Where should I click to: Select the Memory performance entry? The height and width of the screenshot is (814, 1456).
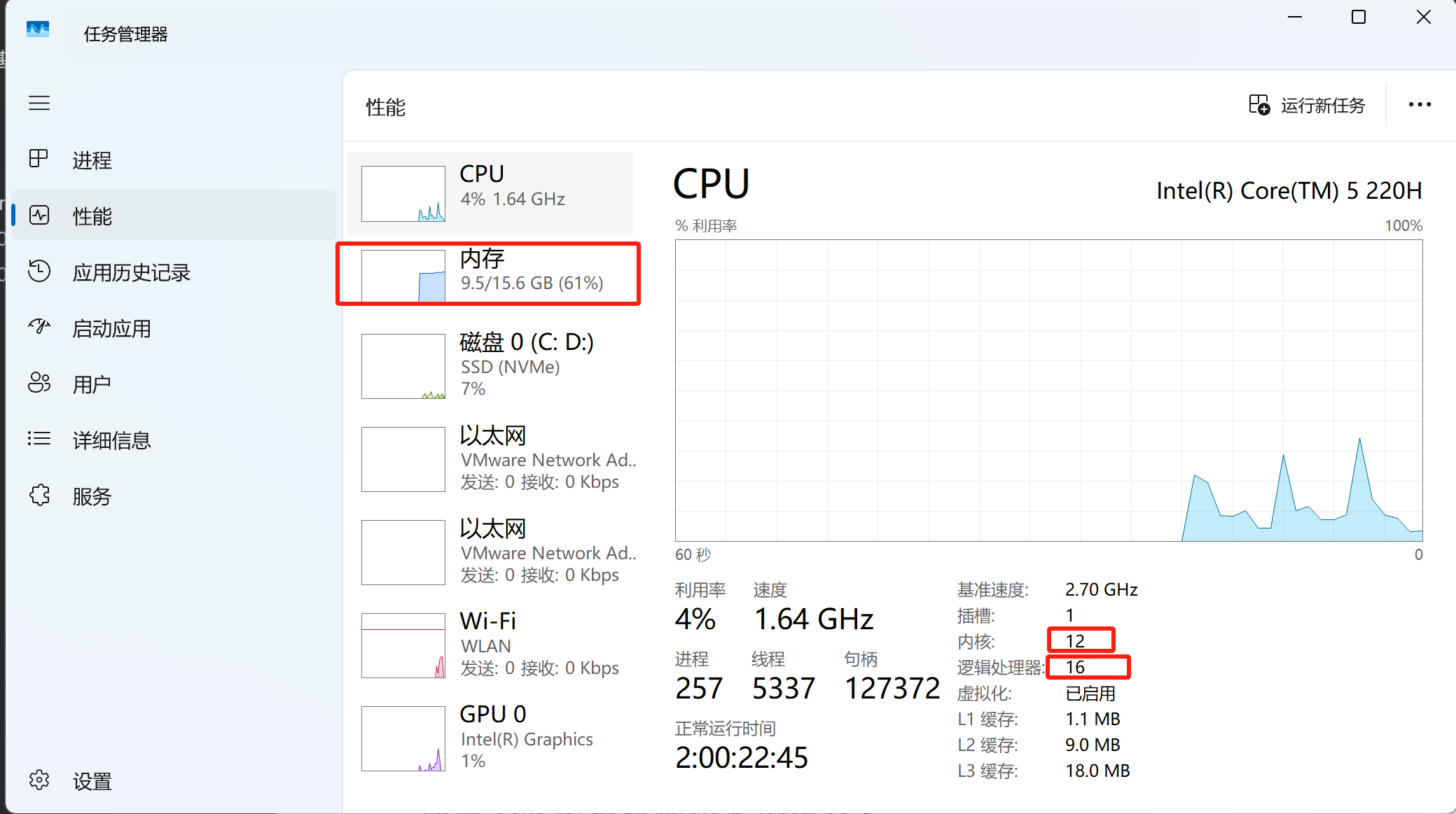490,274
